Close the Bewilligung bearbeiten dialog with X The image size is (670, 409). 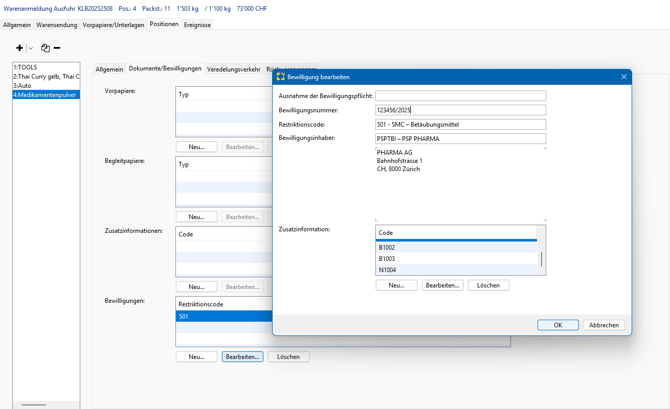[x=623, y=77]
